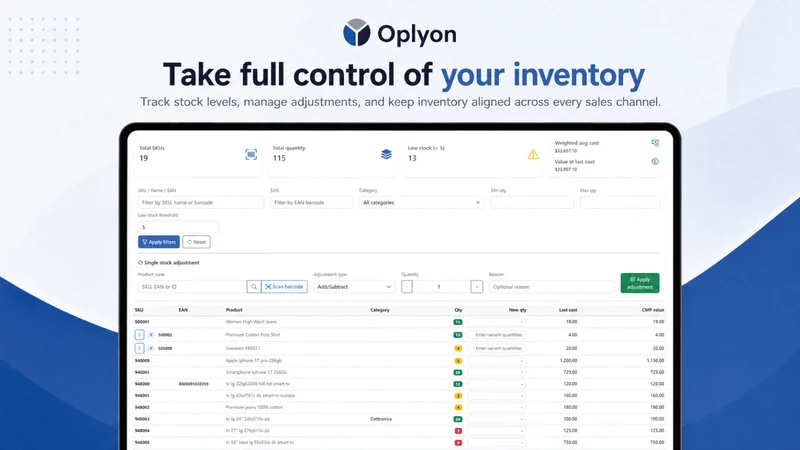The image size is (800, 450).
Task: Decrease quantity with the minus stepper
Action: pos(407,287)
